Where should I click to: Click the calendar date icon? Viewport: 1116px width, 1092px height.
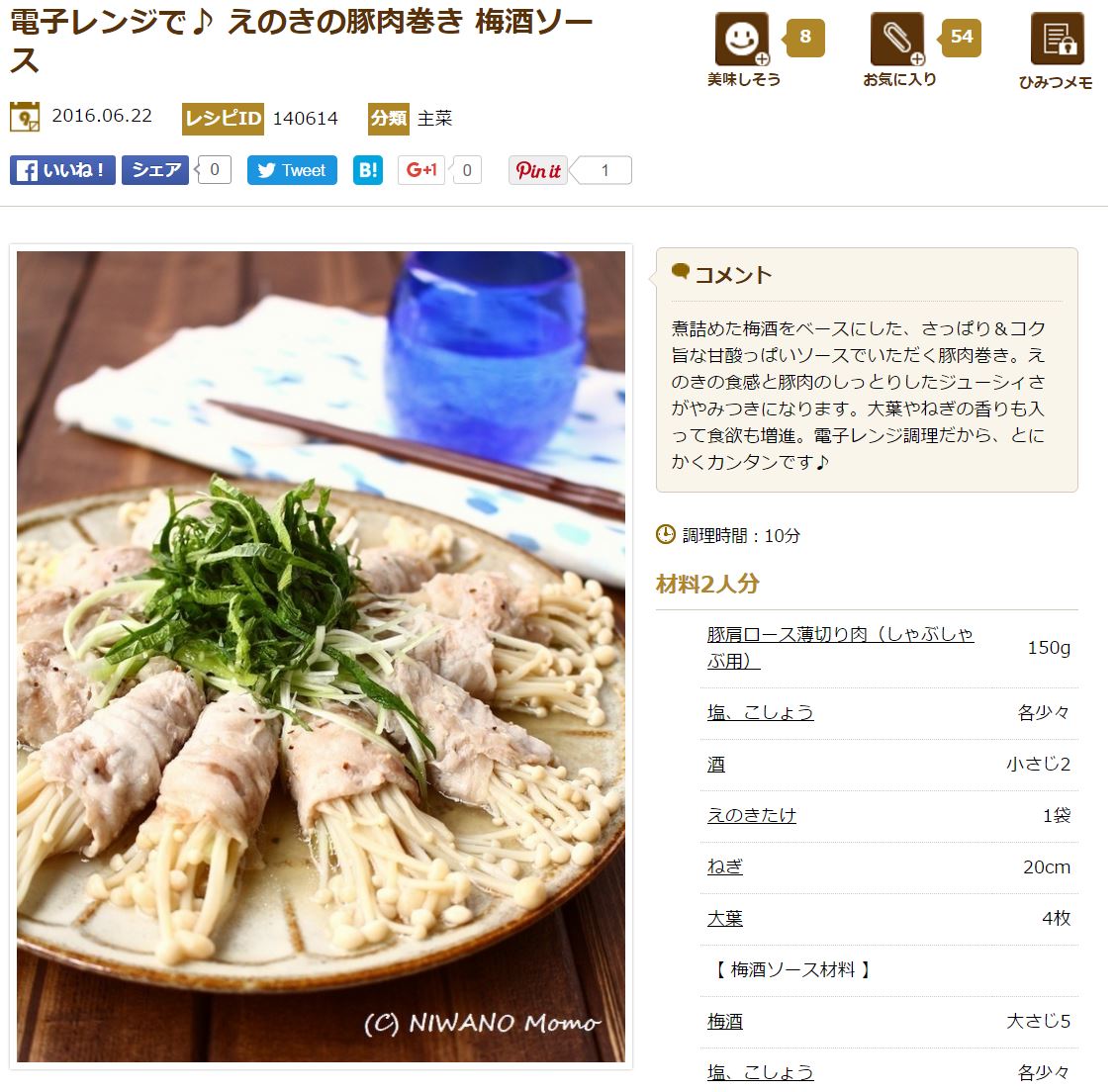pyautogui.click(x=25, y=117)
